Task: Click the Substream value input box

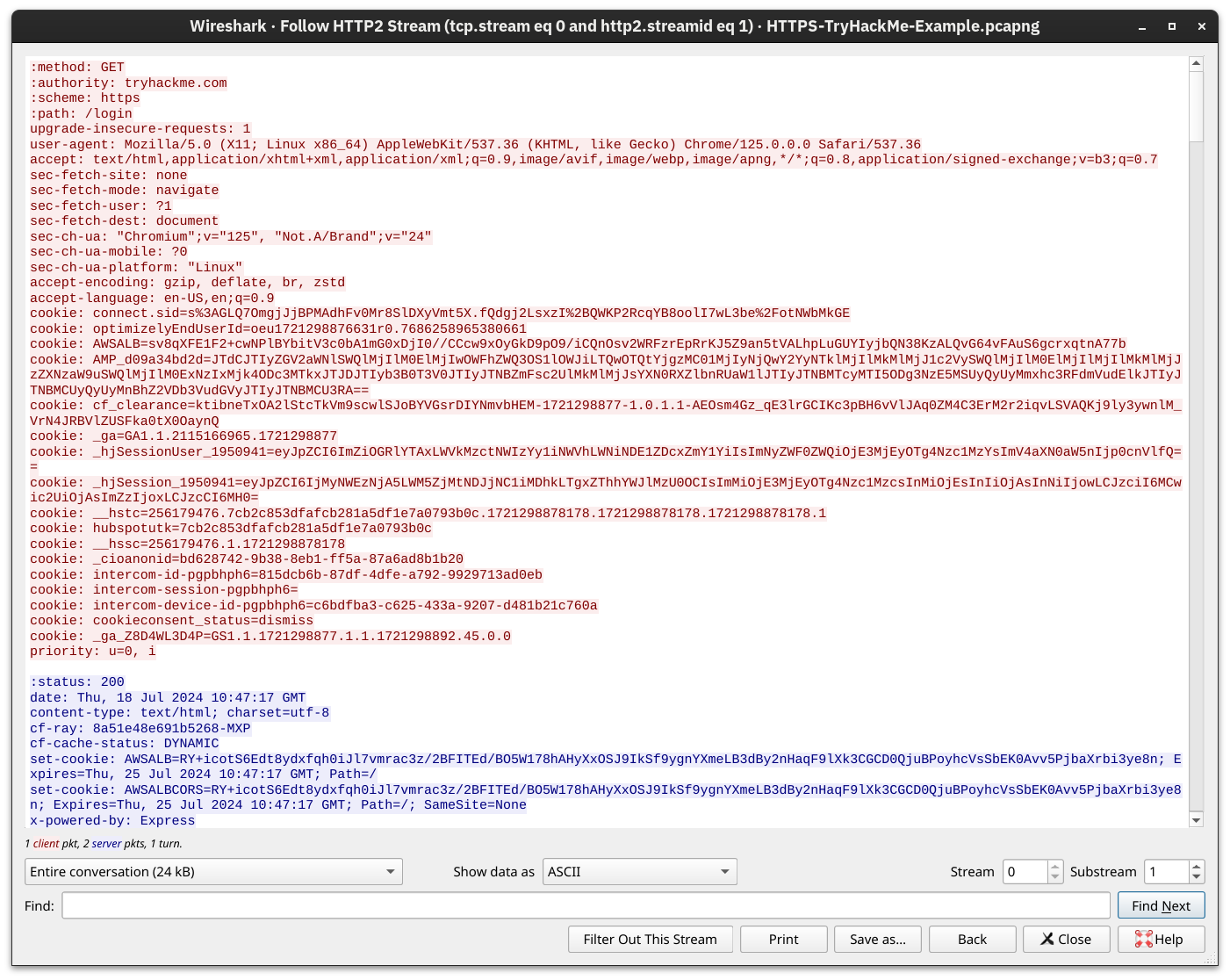Action: coord(1168,871)
